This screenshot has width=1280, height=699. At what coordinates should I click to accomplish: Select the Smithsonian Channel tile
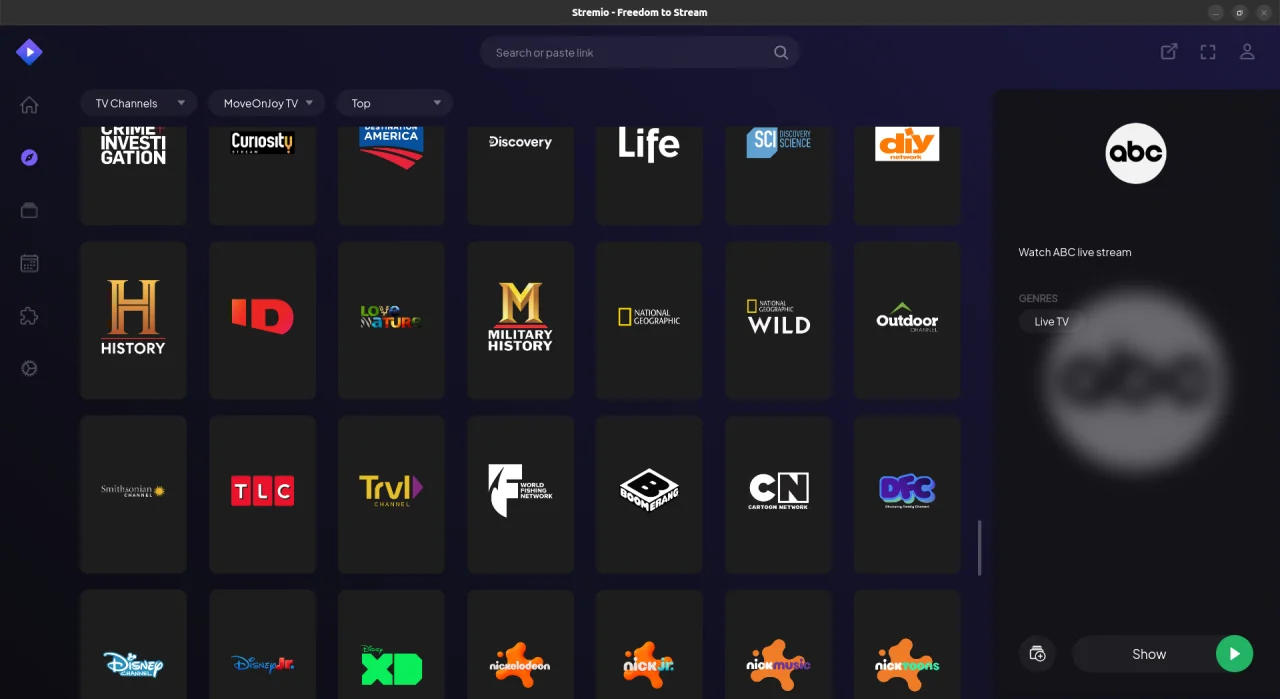[x=133, y=494]
